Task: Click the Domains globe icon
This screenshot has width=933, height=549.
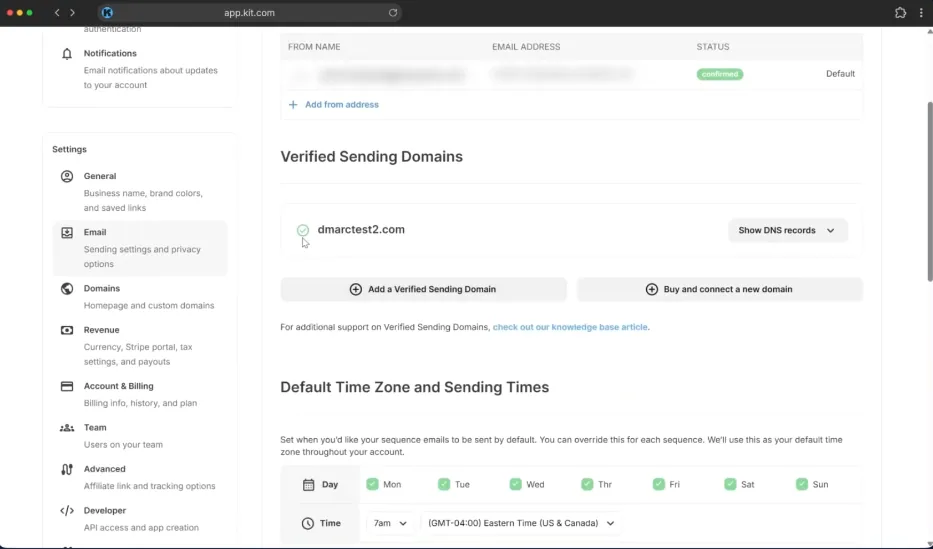Action: tap(67, 288)
